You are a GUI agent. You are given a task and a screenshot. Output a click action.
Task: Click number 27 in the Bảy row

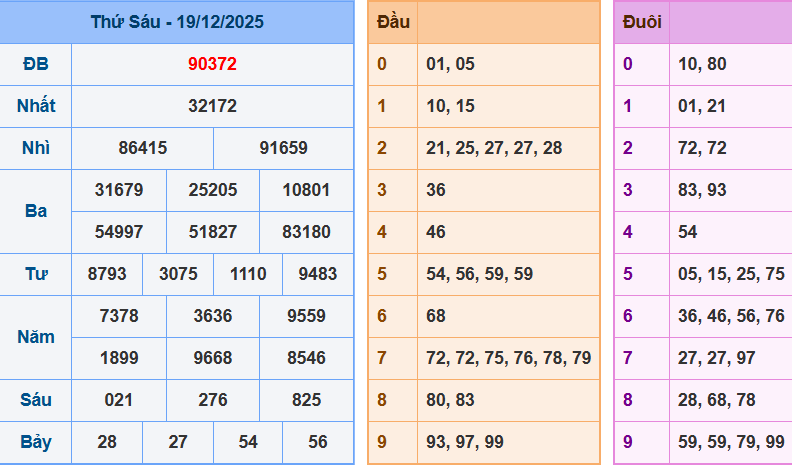point(178,442)
